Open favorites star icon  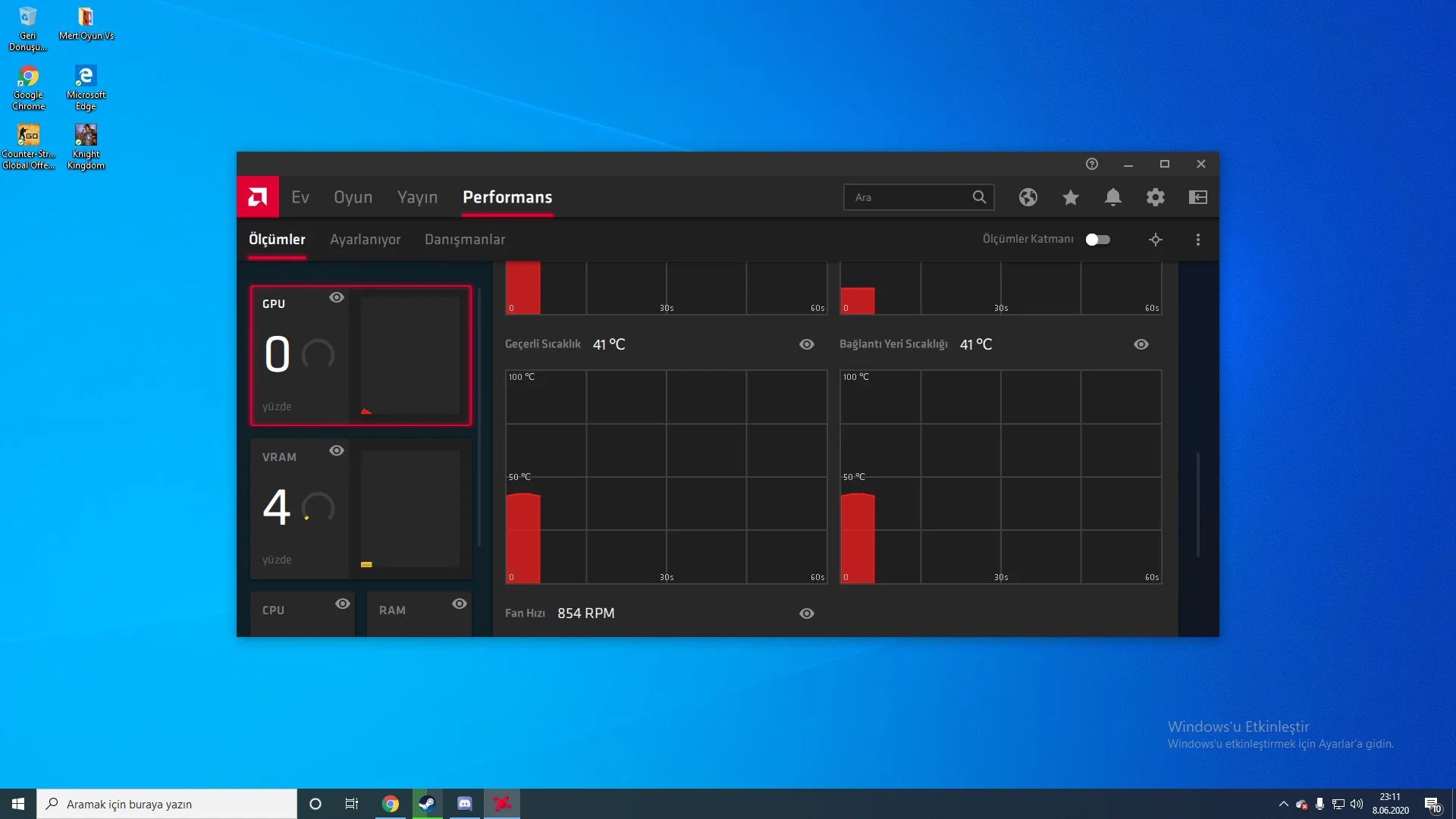[x=1071, y=197]
